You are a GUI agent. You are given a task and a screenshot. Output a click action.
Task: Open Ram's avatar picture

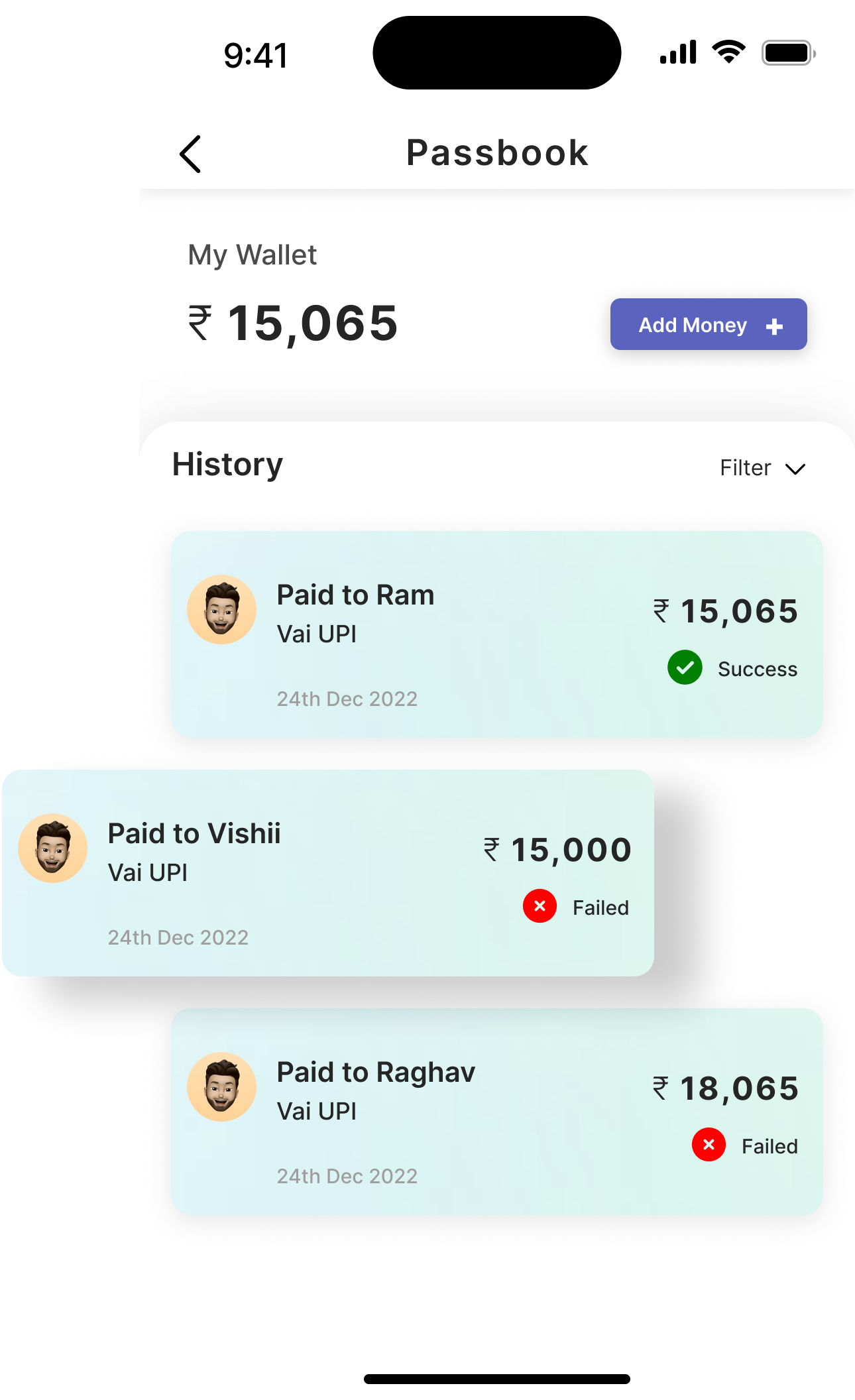click(221, 609)
